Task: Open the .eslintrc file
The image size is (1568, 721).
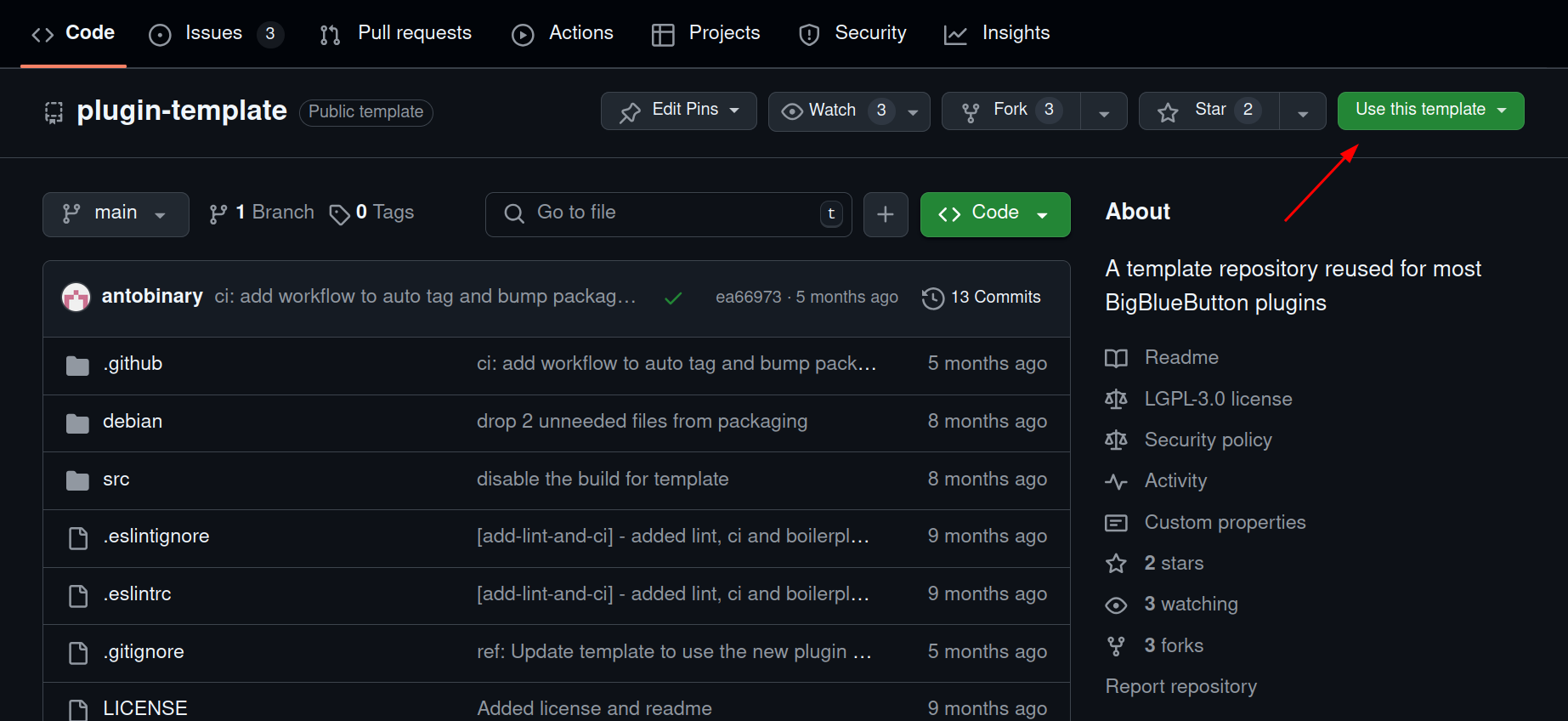Action: click(138, 594)
